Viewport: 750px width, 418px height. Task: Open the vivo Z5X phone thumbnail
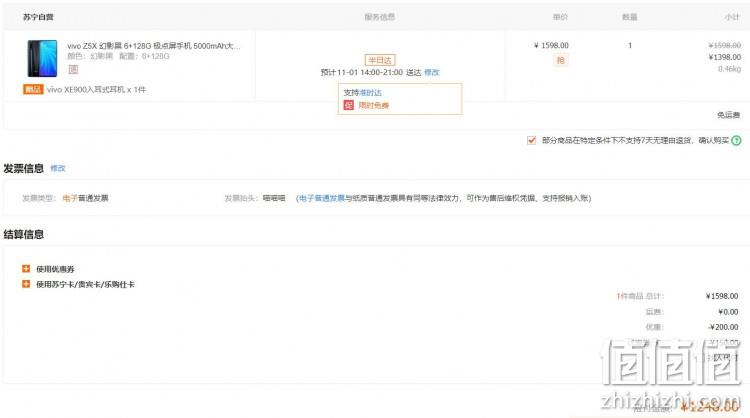pos(42,58)
